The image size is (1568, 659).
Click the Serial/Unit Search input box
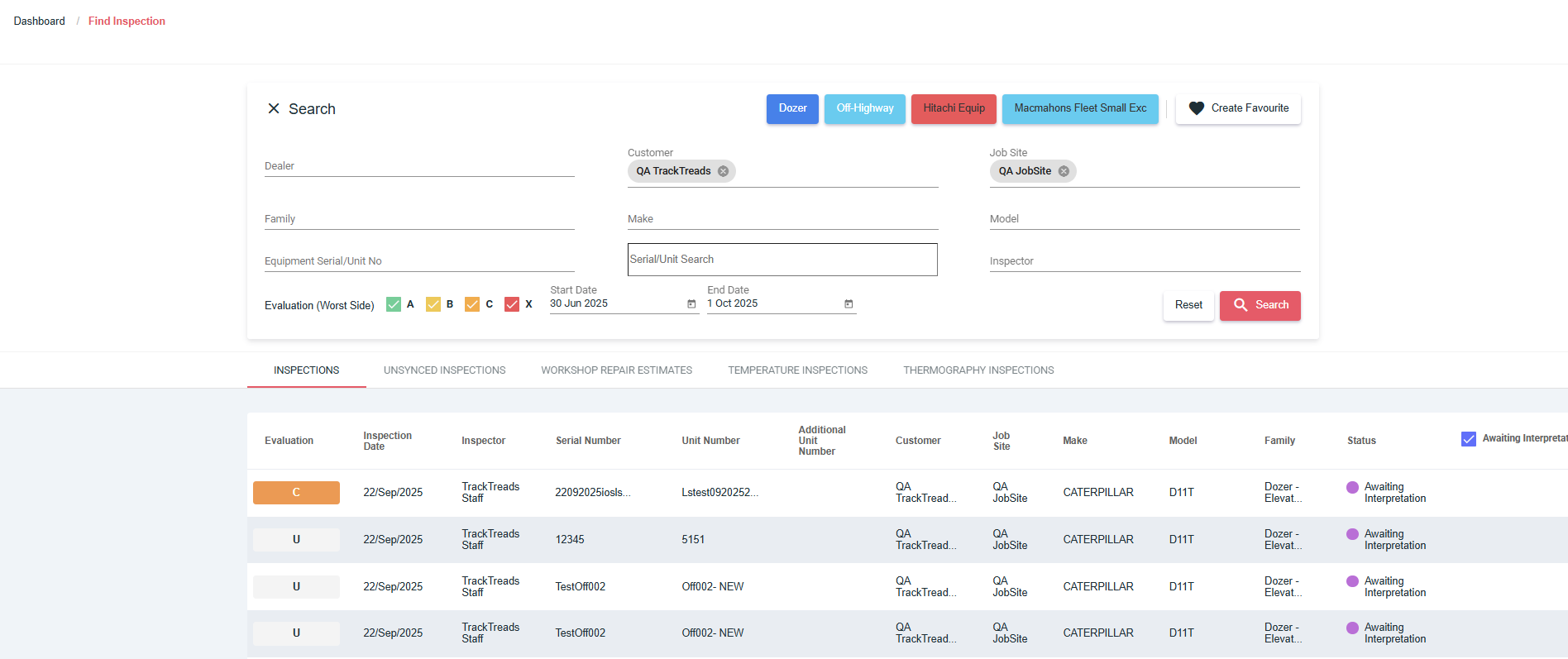(782, 260)
